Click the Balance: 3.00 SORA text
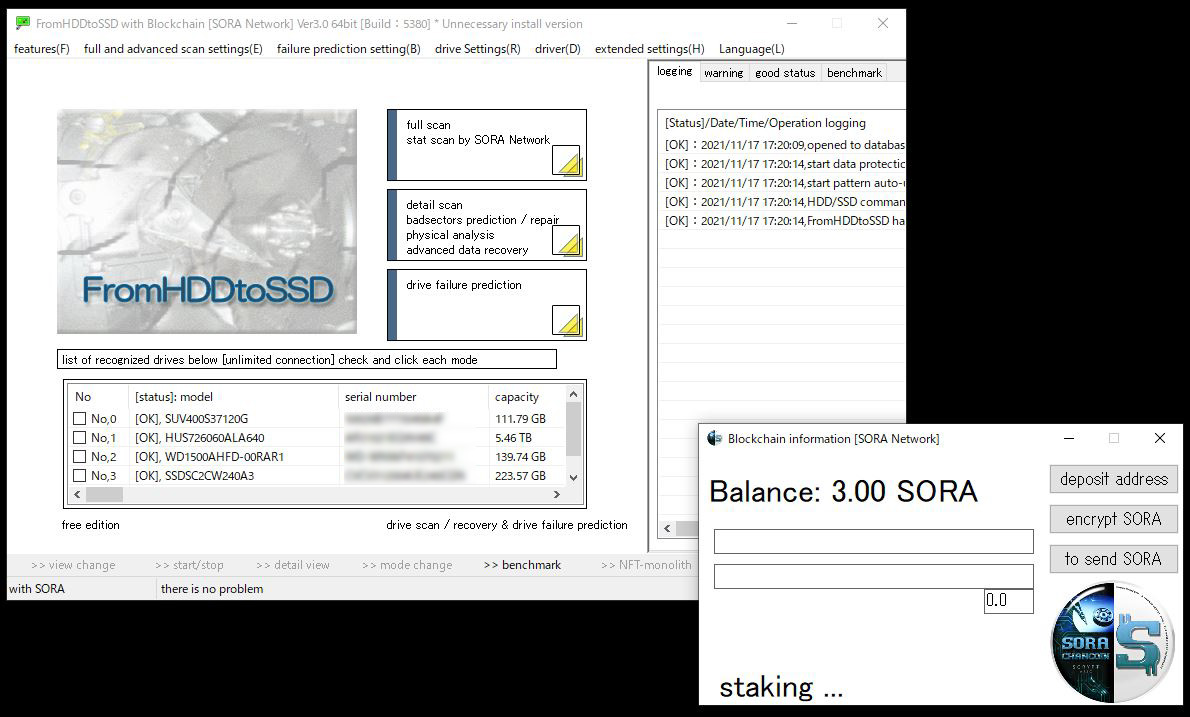1190x717 pixels. pyautogui.click(x=843, y=491)
